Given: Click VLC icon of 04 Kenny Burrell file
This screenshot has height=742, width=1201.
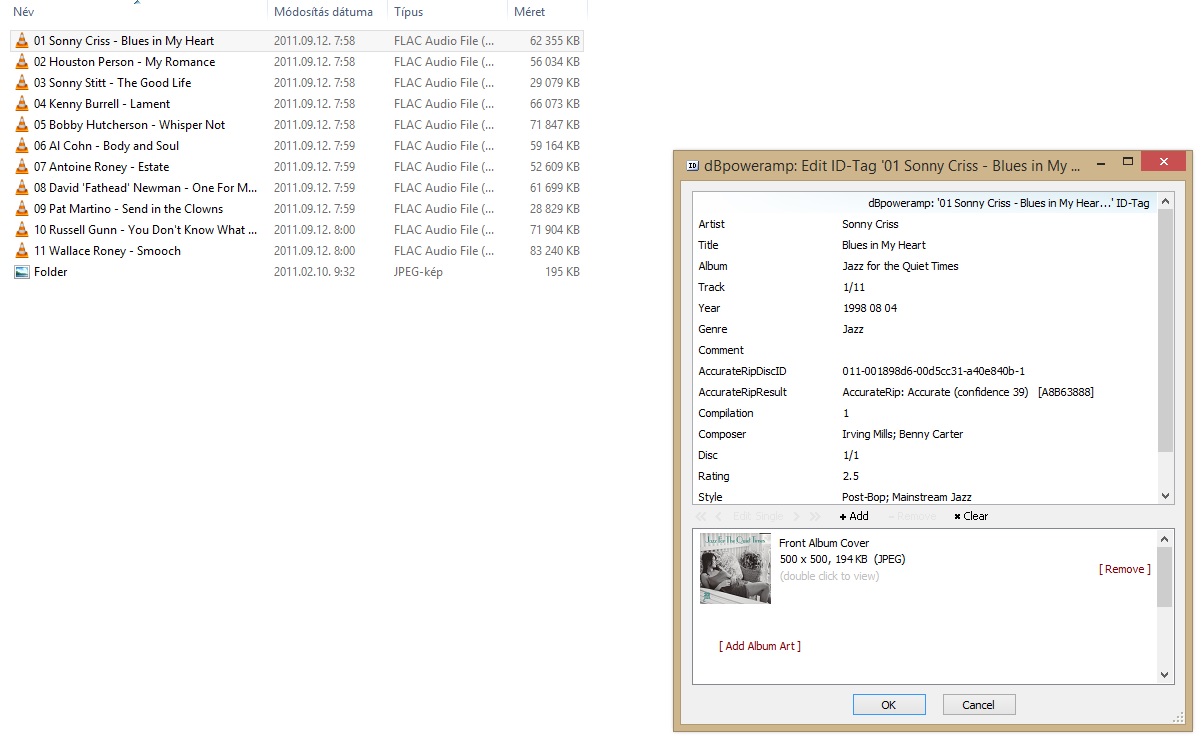Looking at the screenshot, I should [21, 104].
